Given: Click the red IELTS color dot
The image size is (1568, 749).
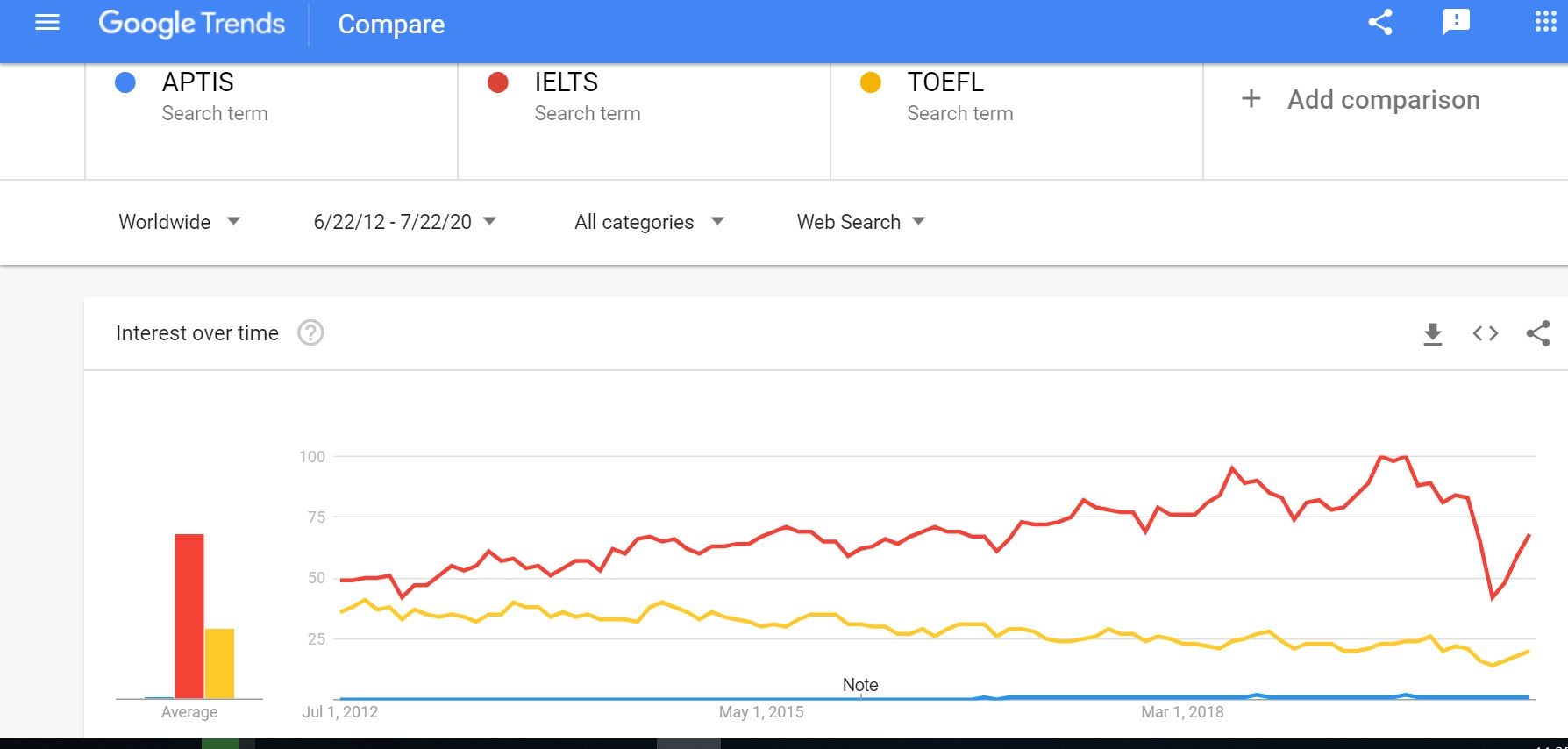Looking at the screenshot, I should (498, 82).
